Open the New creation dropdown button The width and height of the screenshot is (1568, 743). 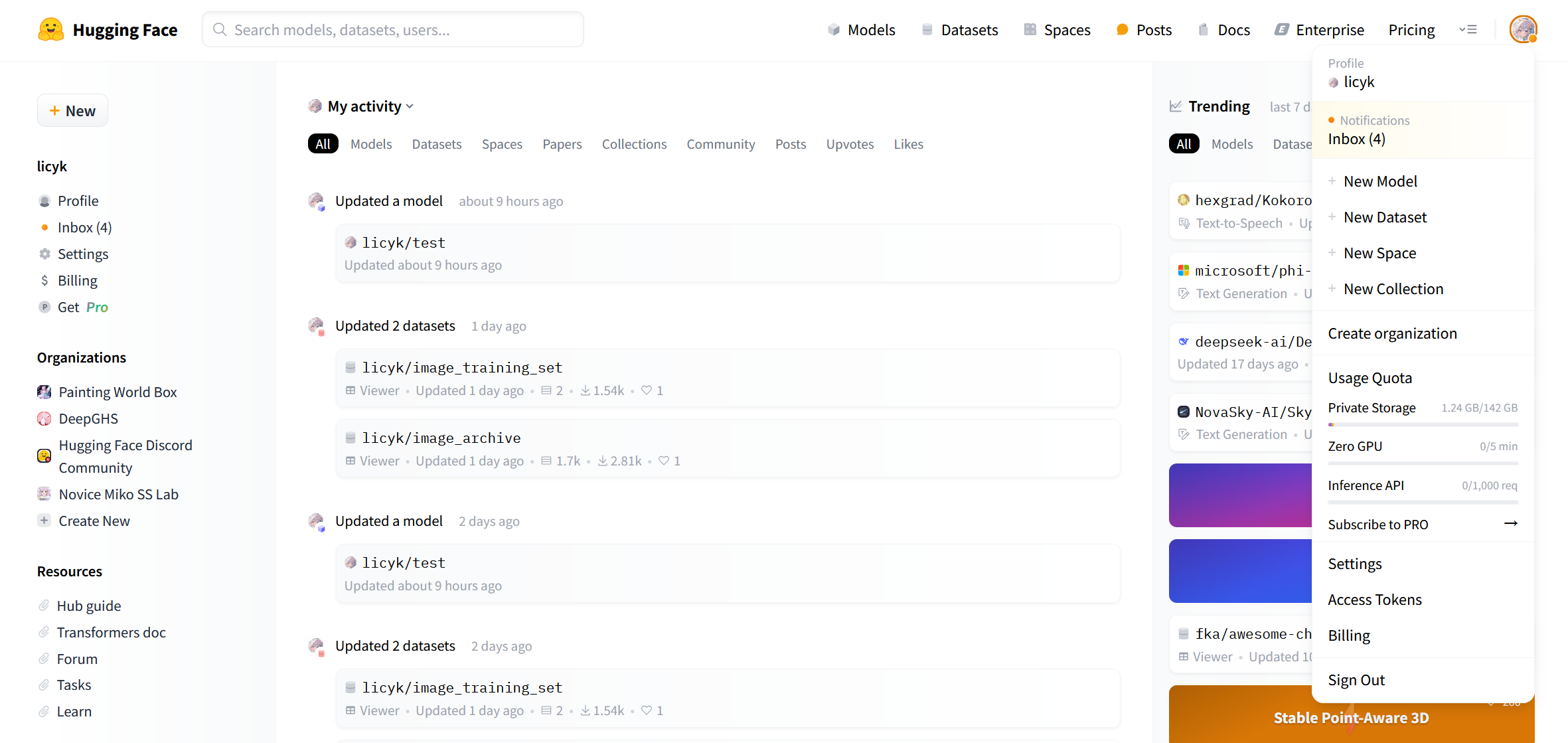(72, 111)
